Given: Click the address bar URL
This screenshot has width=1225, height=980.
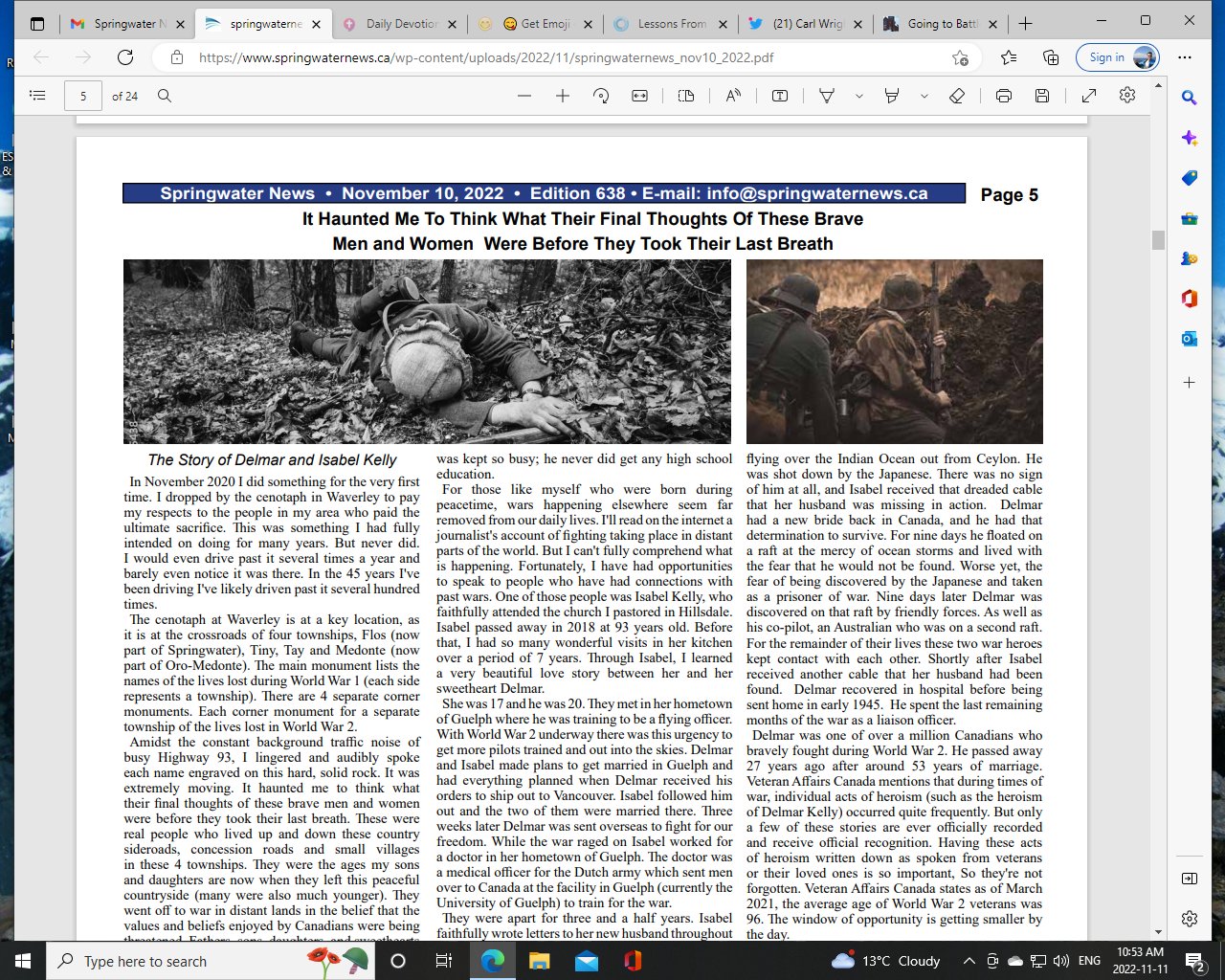Looking at the screenshot, I should [x=486, y=57].
